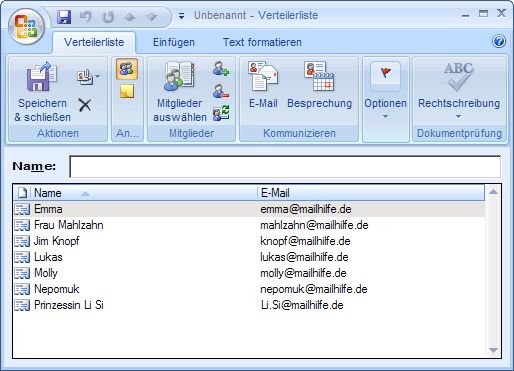Click contact card icon beside Nepomuk
This screenshot has width=514, height=371.
[x=22, y=289]
